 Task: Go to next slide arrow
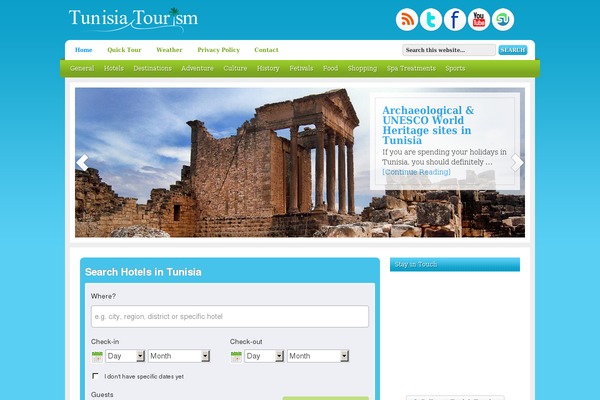click(517, 163)
